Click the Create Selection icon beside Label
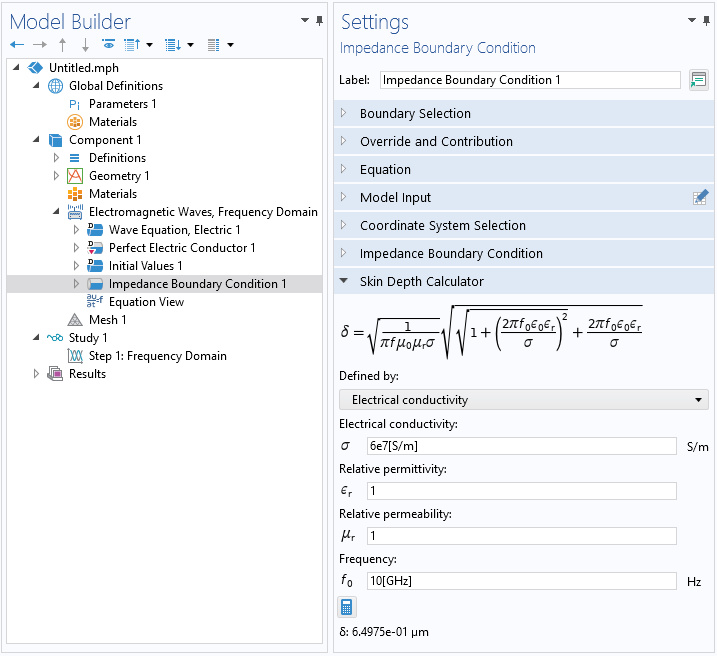The image size is (717, 656). pyautogui.click(x=698, y=80)
